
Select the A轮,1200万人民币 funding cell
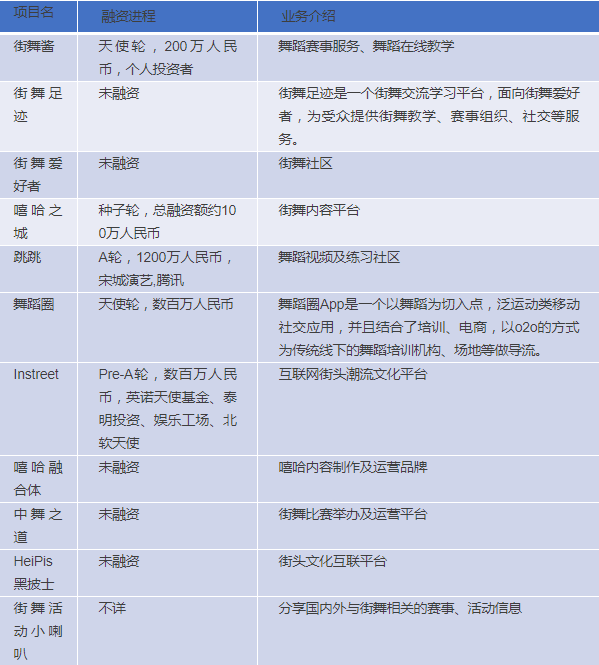(168, 269)
